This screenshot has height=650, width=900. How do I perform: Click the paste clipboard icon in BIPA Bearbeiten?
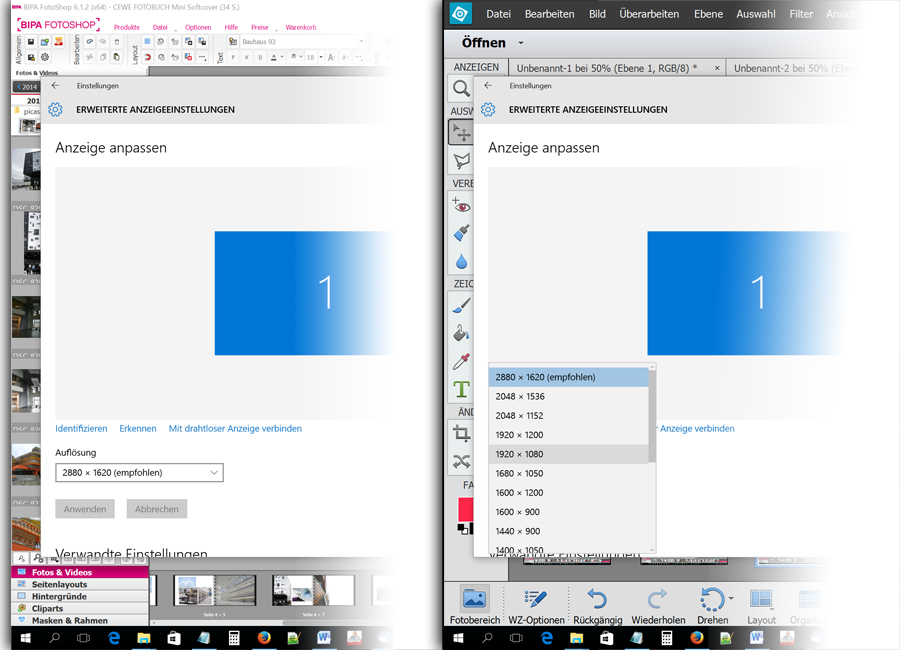117,57
